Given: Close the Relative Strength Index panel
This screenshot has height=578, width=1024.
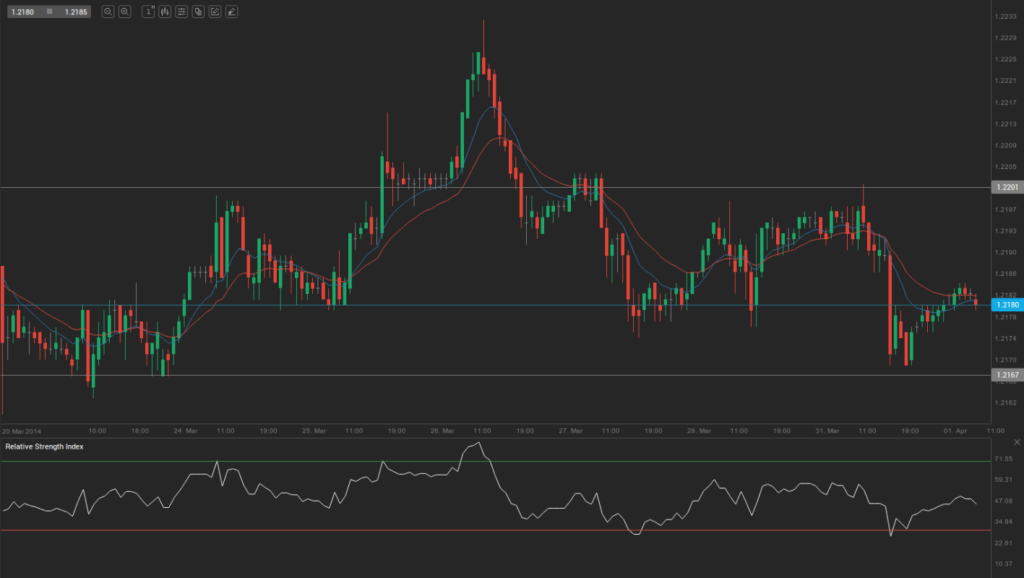Looking at the screenshot, I should pos(1016,440).
